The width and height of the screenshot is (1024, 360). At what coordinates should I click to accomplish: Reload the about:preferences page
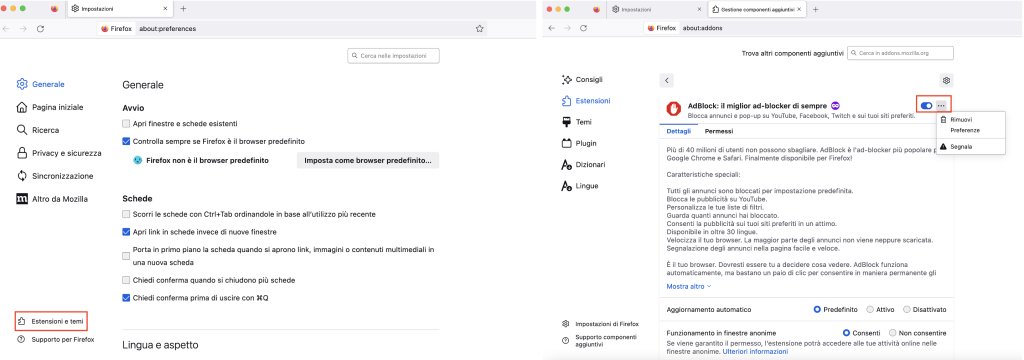pos(40,29)
